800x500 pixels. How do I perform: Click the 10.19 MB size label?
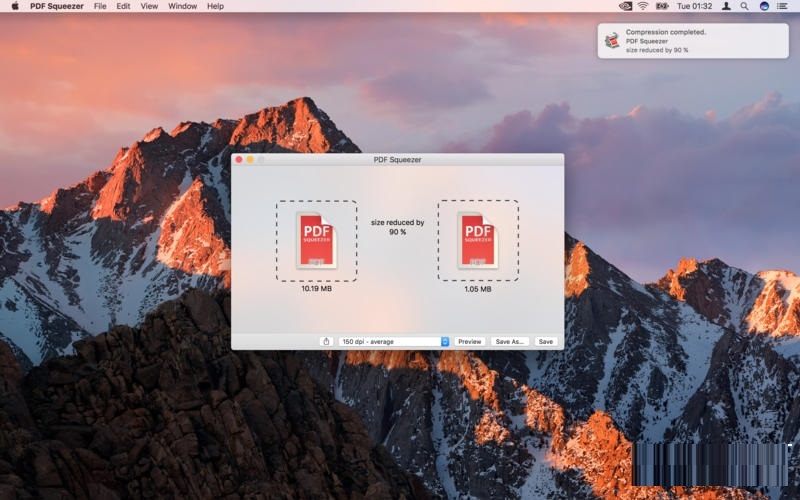(316, 288)
